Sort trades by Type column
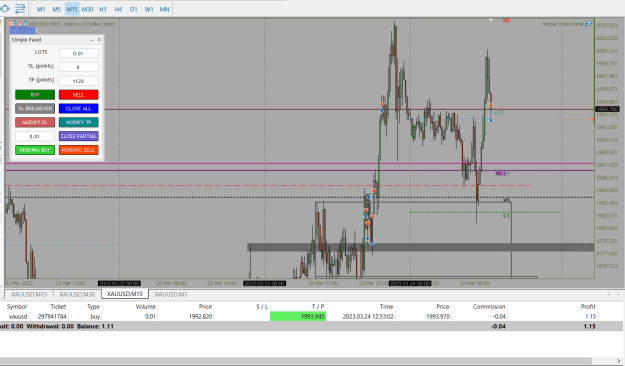The image size is (625, 366). [x=93, y=307]
